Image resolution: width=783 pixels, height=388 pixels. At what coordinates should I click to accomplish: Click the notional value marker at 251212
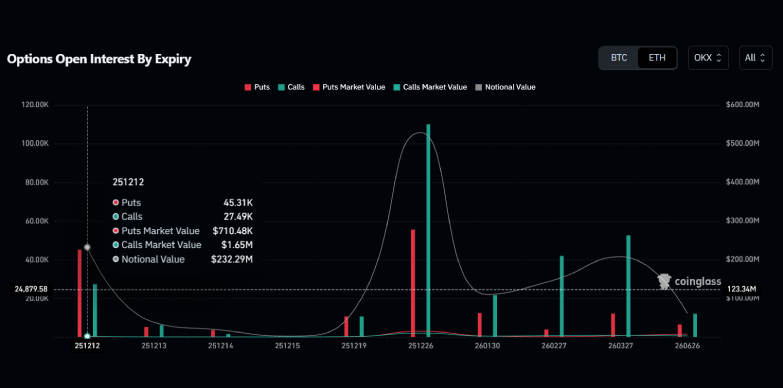[x=87, y=247]
